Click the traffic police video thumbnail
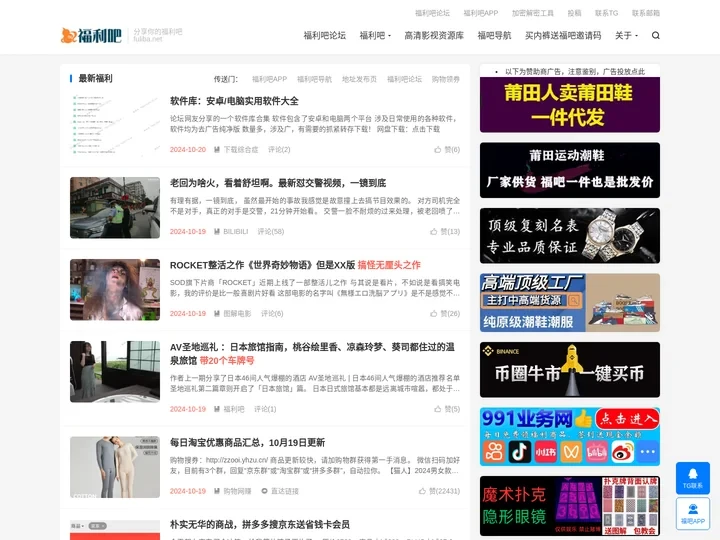Viewport: 720px width, 540px height. (x=115, y=208)
